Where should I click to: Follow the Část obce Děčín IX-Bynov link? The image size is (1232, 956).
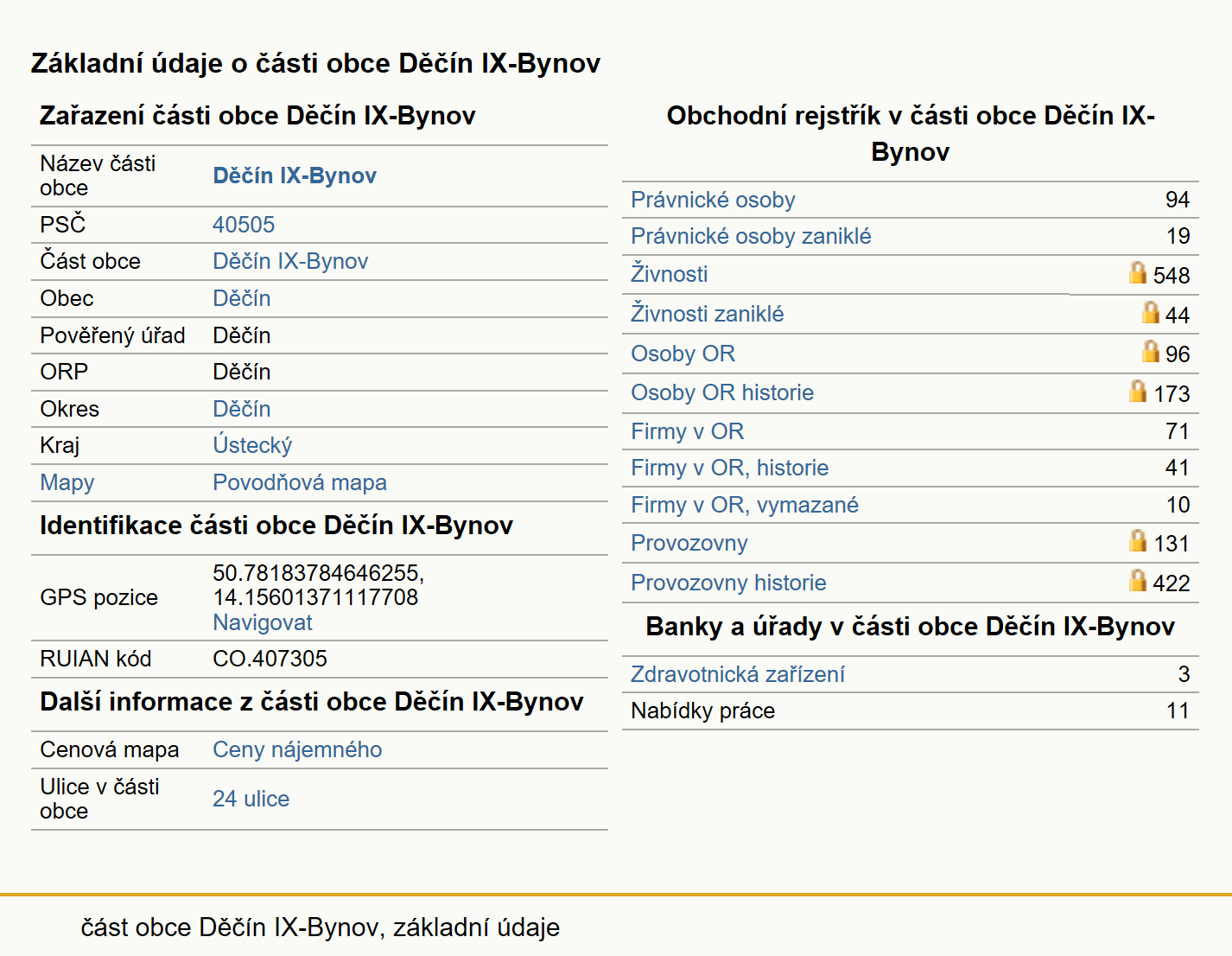[x=290, y=261]
